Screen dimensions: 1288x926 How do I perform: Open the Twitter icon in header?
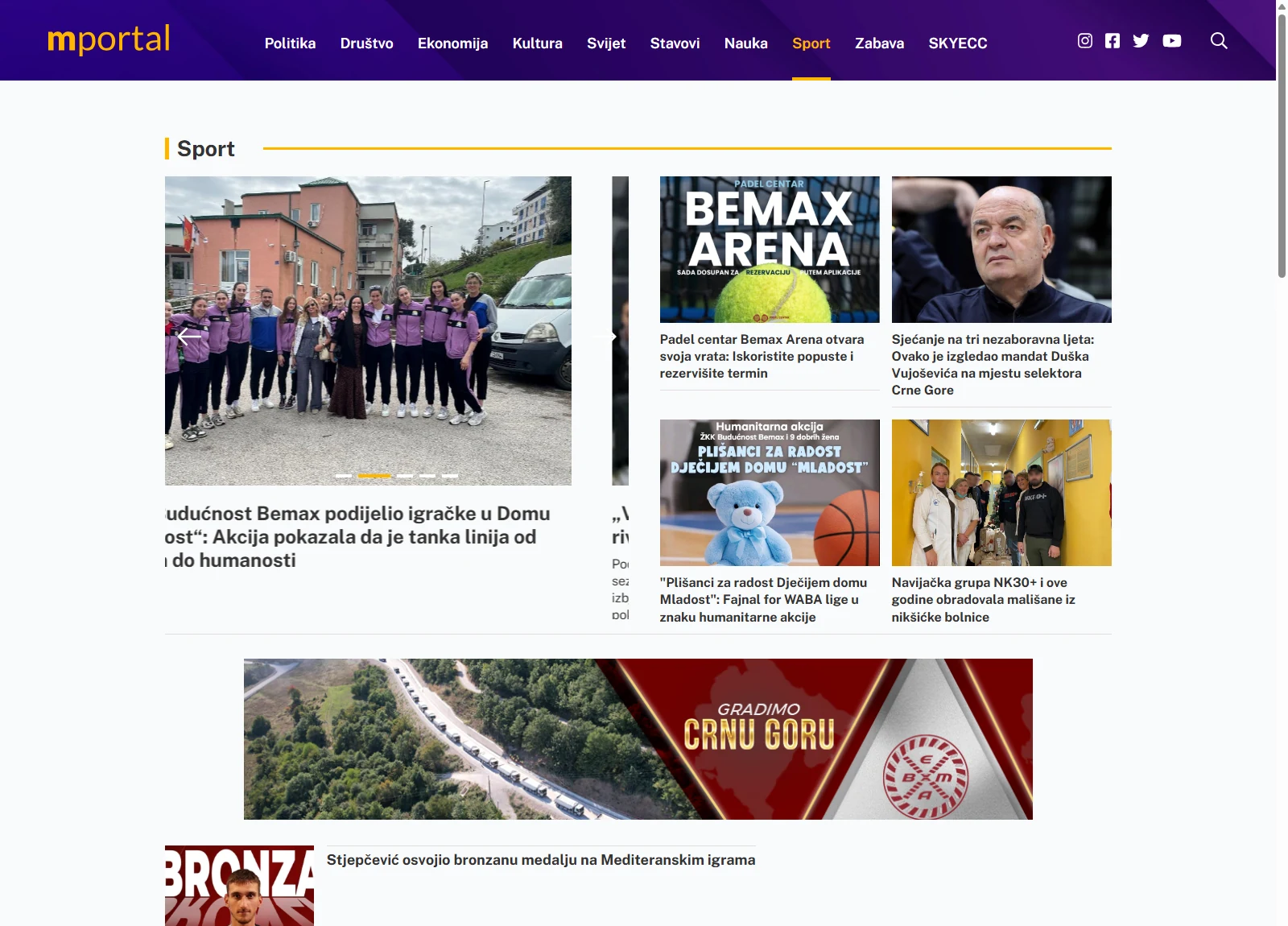pyautogui.click(x=1141, y=41)
